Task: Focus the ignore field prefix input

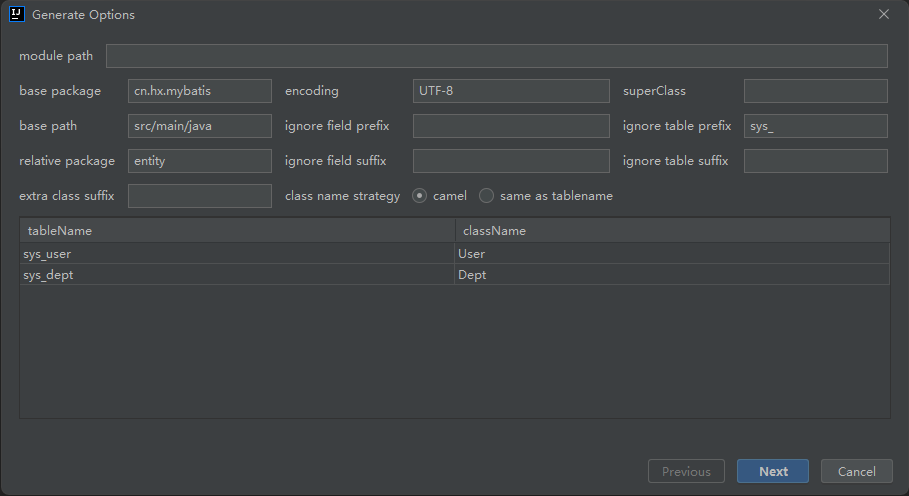Action: pos(511,126)
